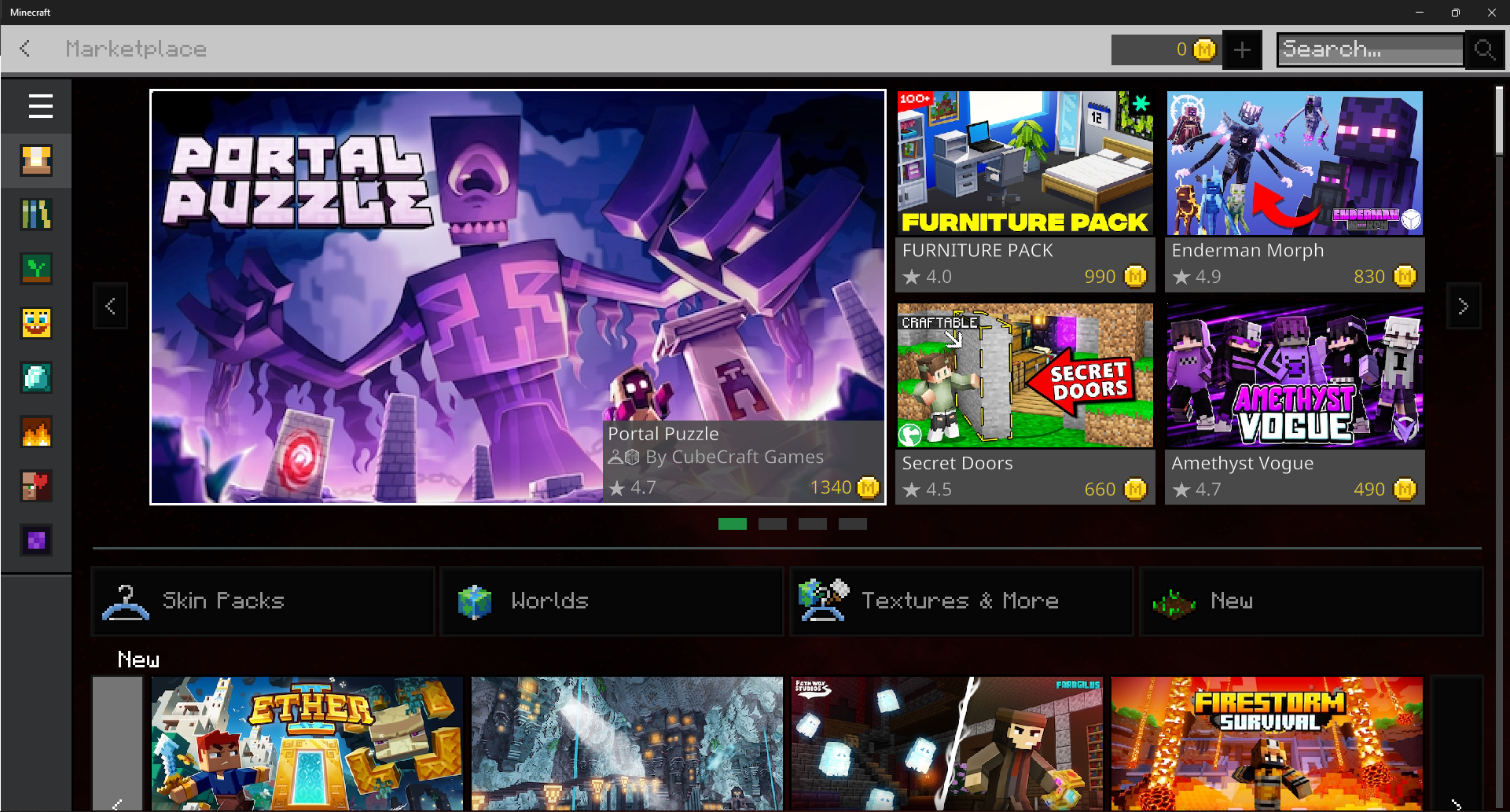
Task: Click the 660 price on Secret Doors
Action: (x=1115, y=490)
